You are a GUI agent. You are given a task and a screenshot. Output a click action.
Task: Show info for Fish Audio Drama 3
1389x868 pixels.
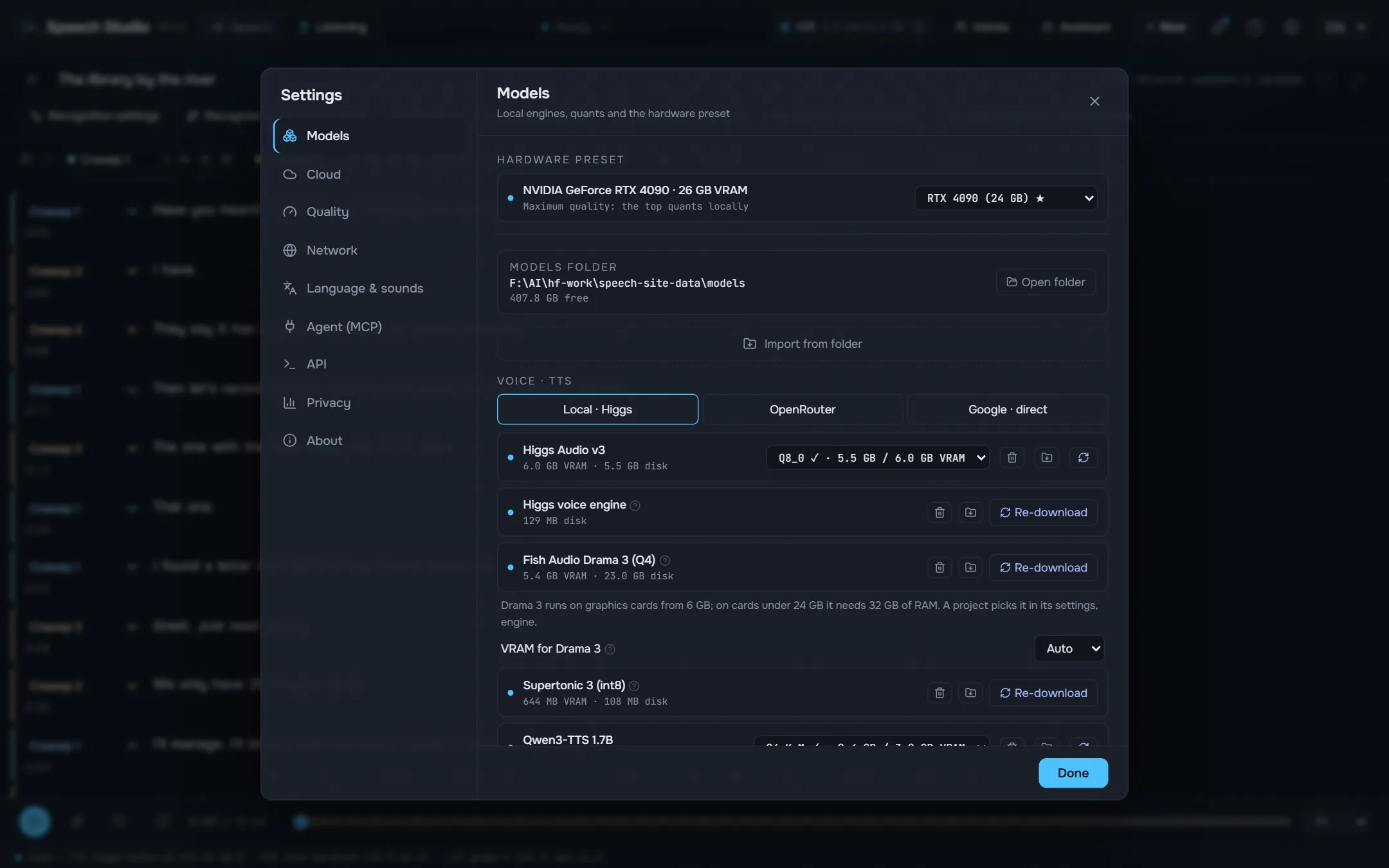665,561
